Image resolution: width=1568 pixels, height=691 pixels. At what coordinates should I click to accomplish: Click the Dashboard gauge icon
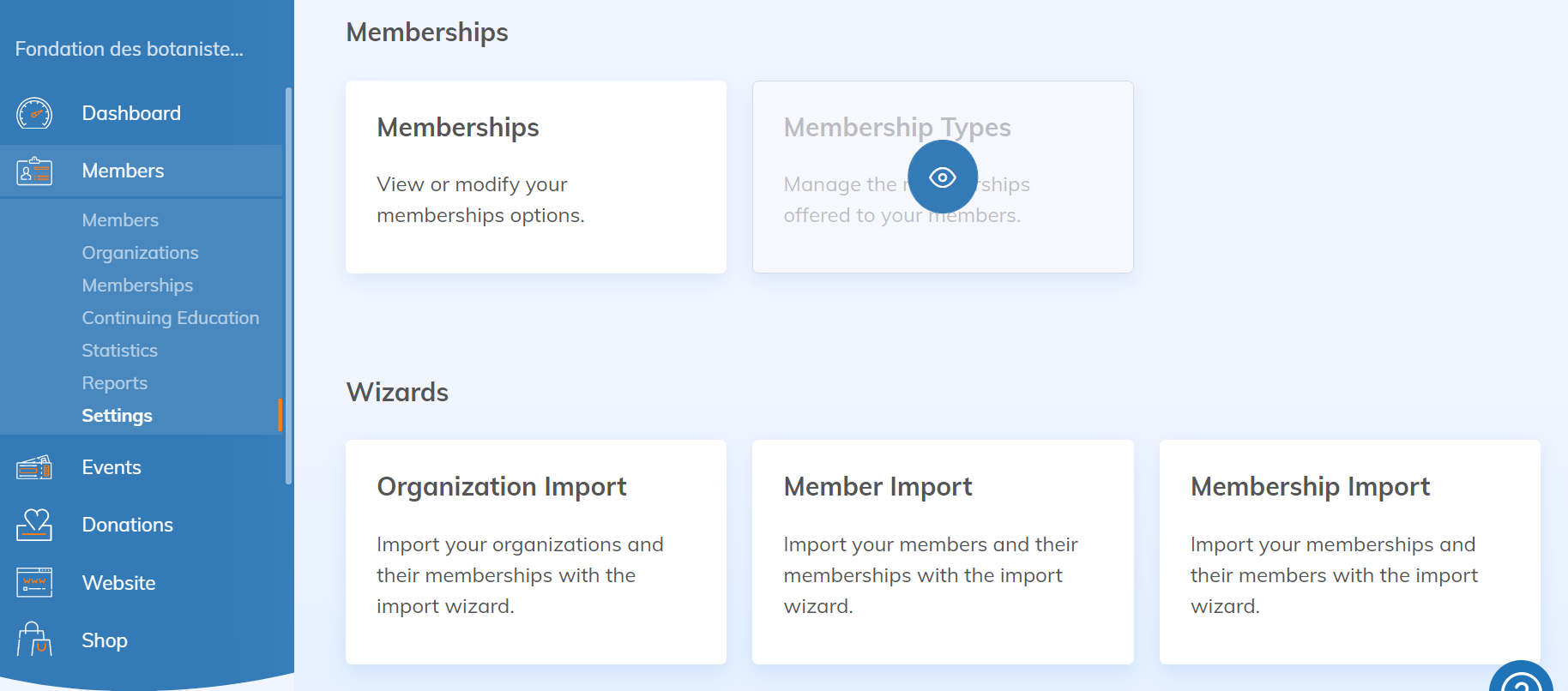click(x=34, y=113)
